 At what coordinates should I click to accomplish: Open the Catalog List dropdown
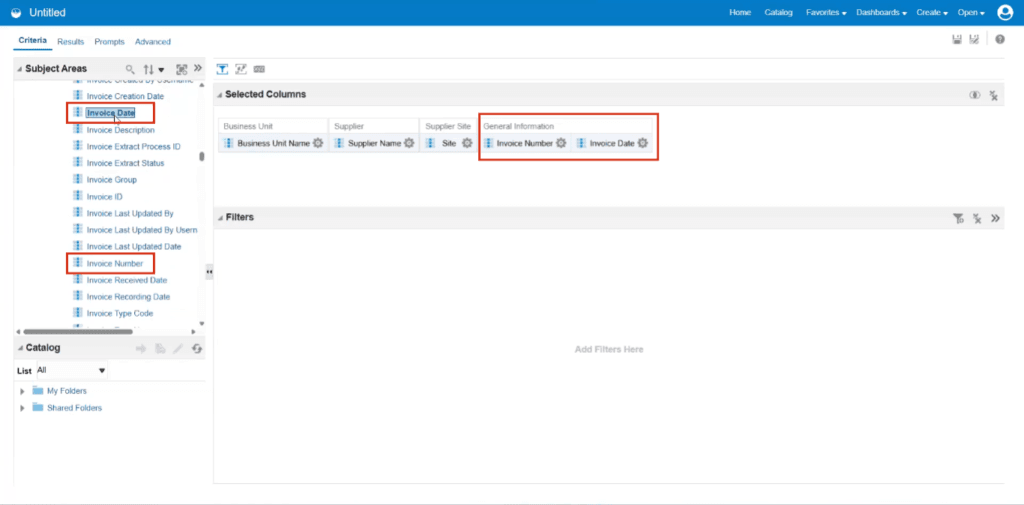pyautogui.click(x=72, y=370)
